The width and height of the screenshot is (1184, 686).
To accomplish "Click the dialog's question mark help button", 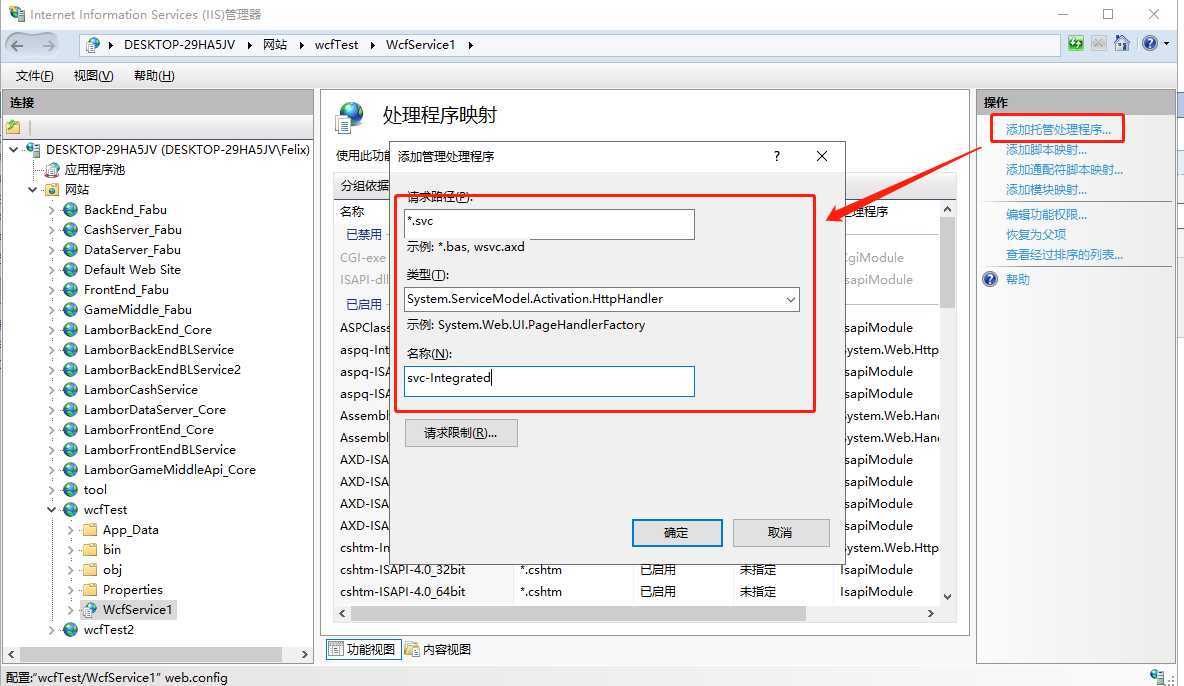I will [777, 156].
